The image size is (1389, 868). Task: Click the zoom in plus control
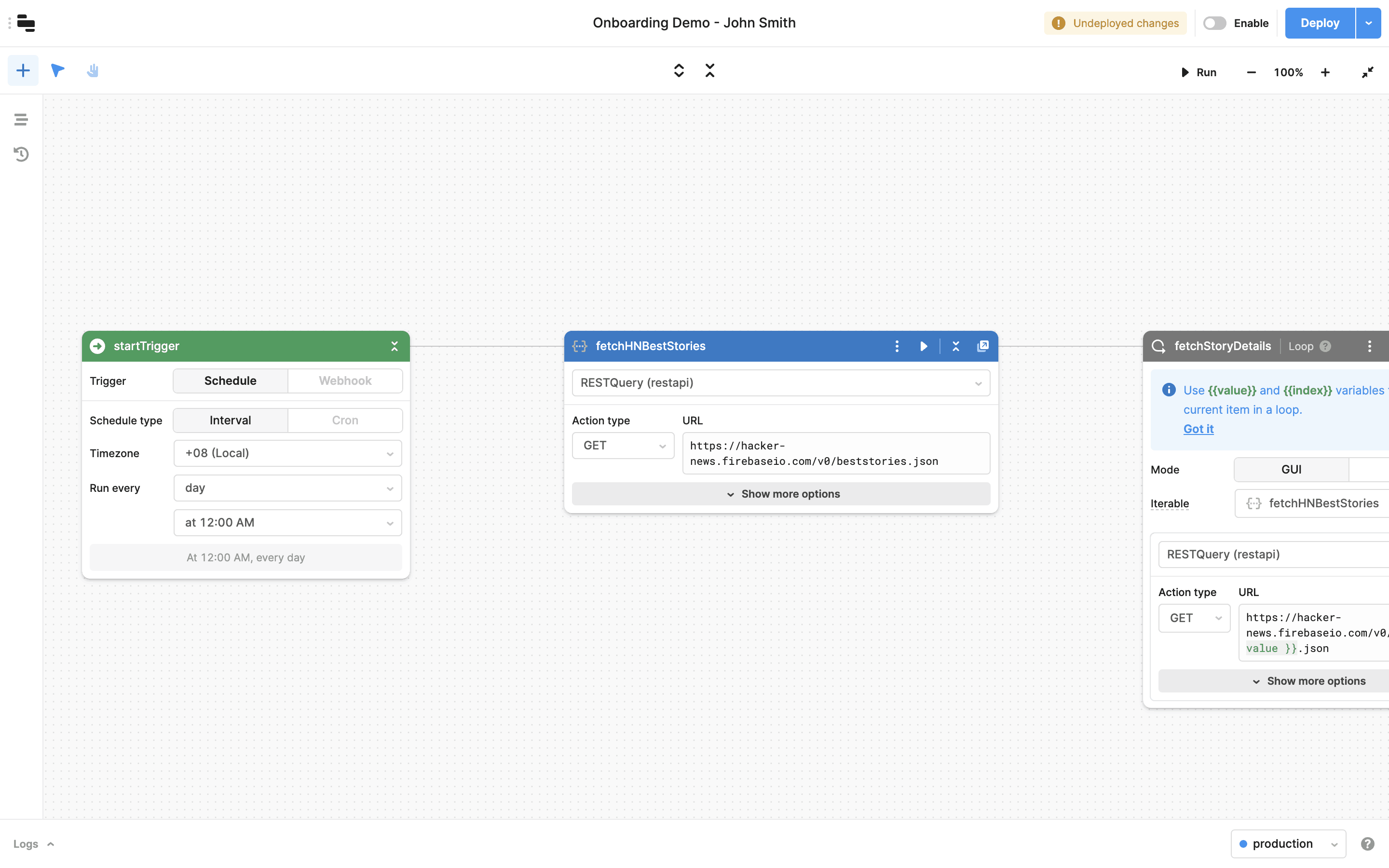click(x=1325, y=72)
